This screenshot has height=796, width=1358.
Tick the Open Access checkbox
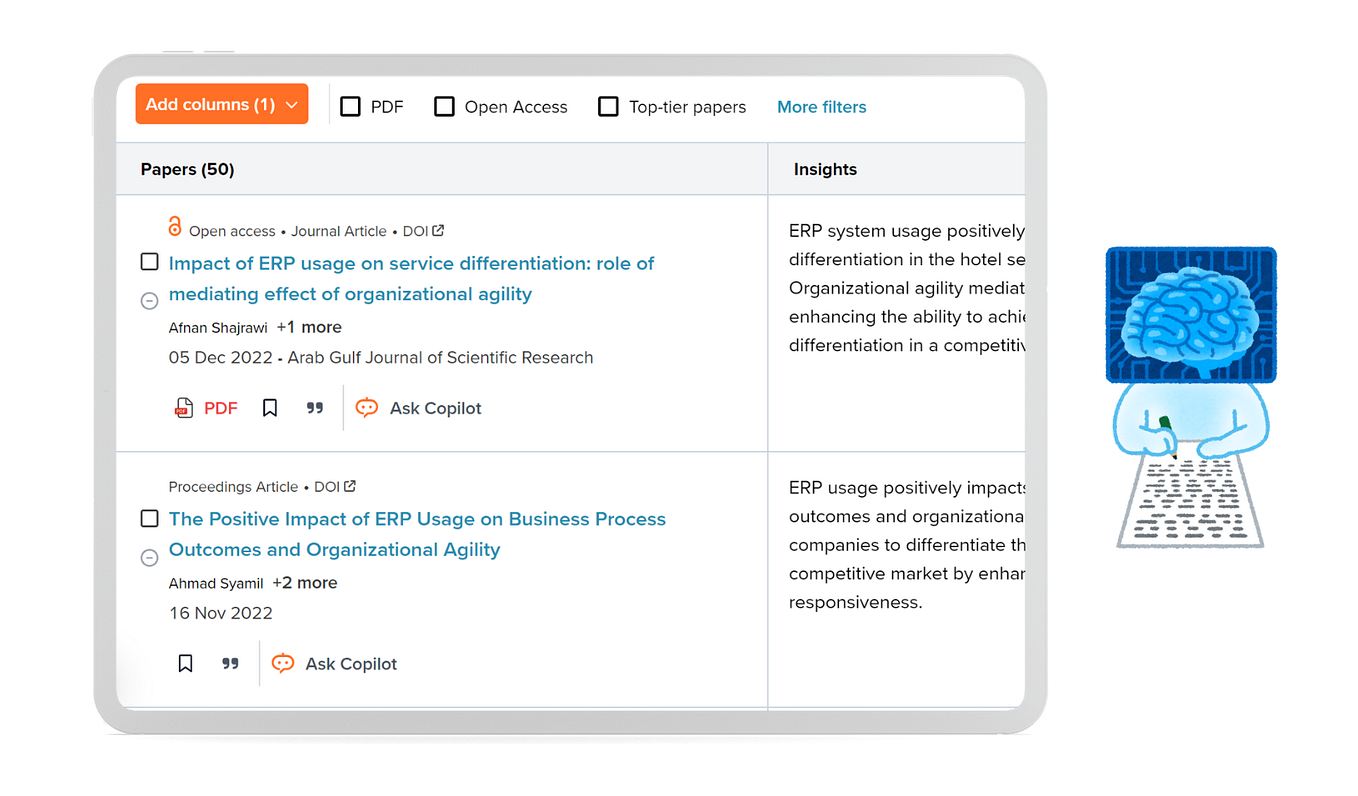pos(444,106)
